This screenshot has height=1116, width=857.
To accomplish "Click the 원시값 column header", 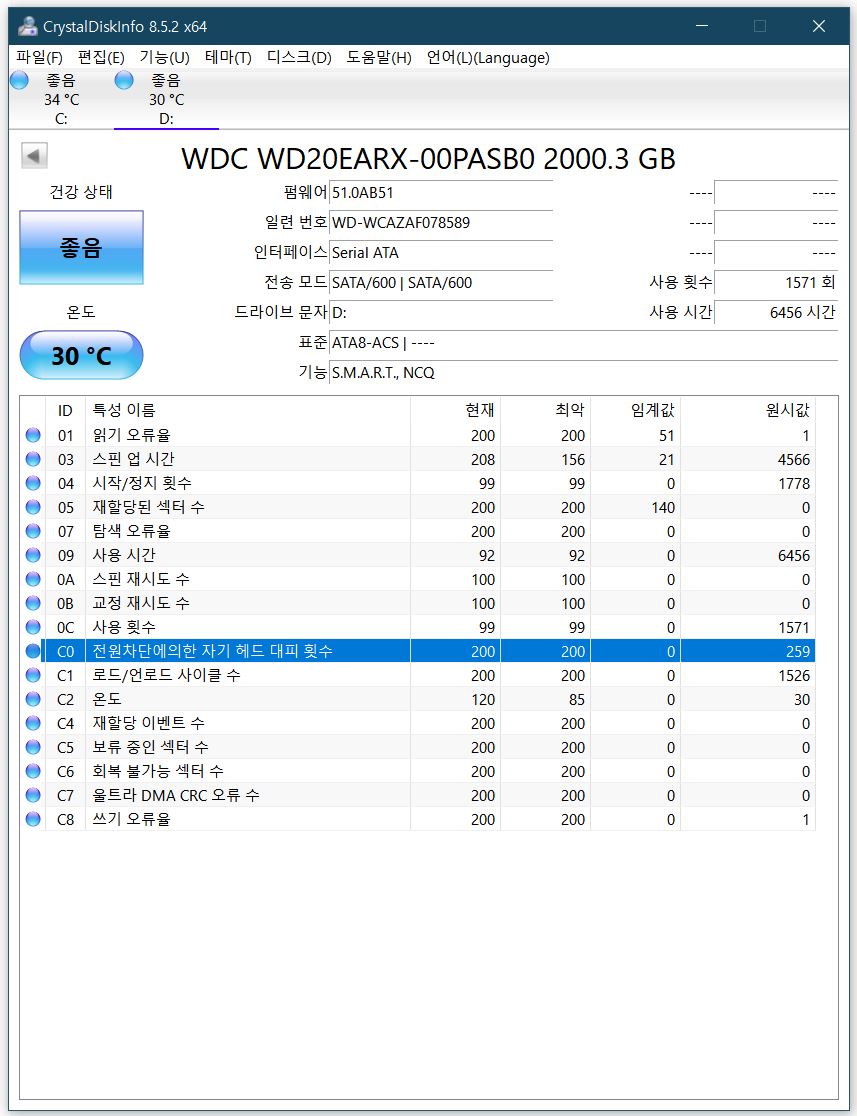I will tap(747, 410).
